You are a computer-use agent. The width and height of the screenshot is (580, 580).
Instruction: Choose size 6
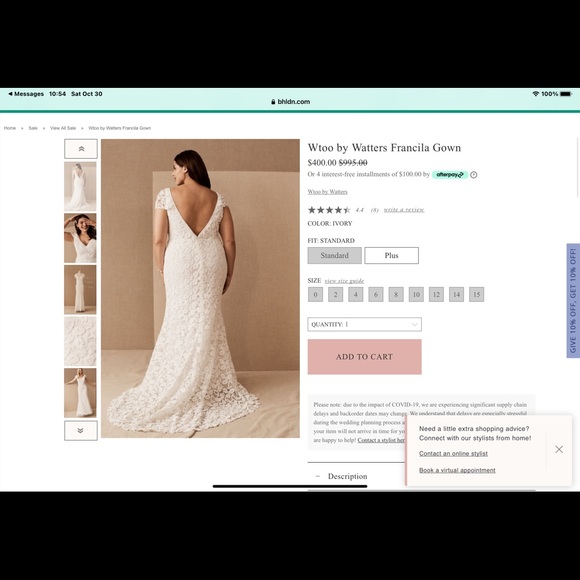(x=376, y=294)
